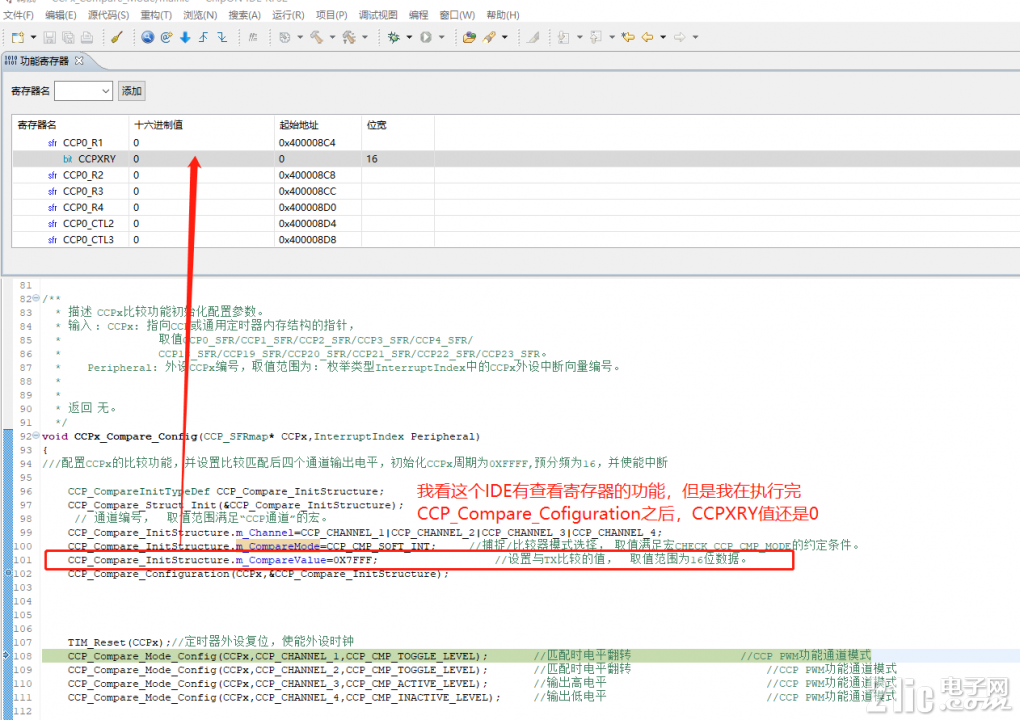Open the 寄存器名 combo box
This screenshot has width=1020, height=720.
(x=84, y=91)
